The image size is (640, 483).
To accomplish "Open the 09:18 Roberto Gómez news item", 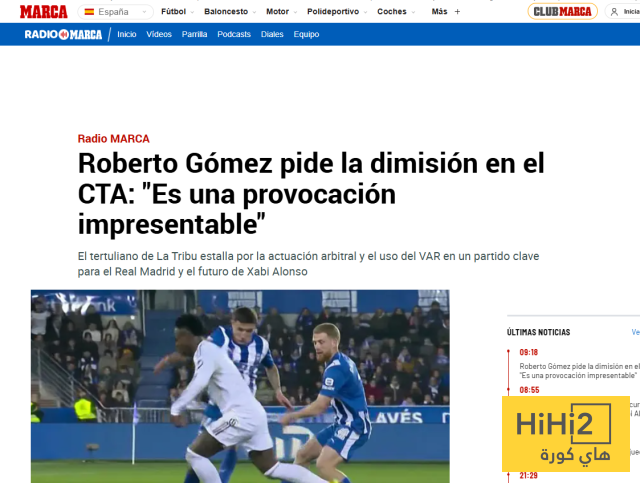I will click(x=578, y=371).
